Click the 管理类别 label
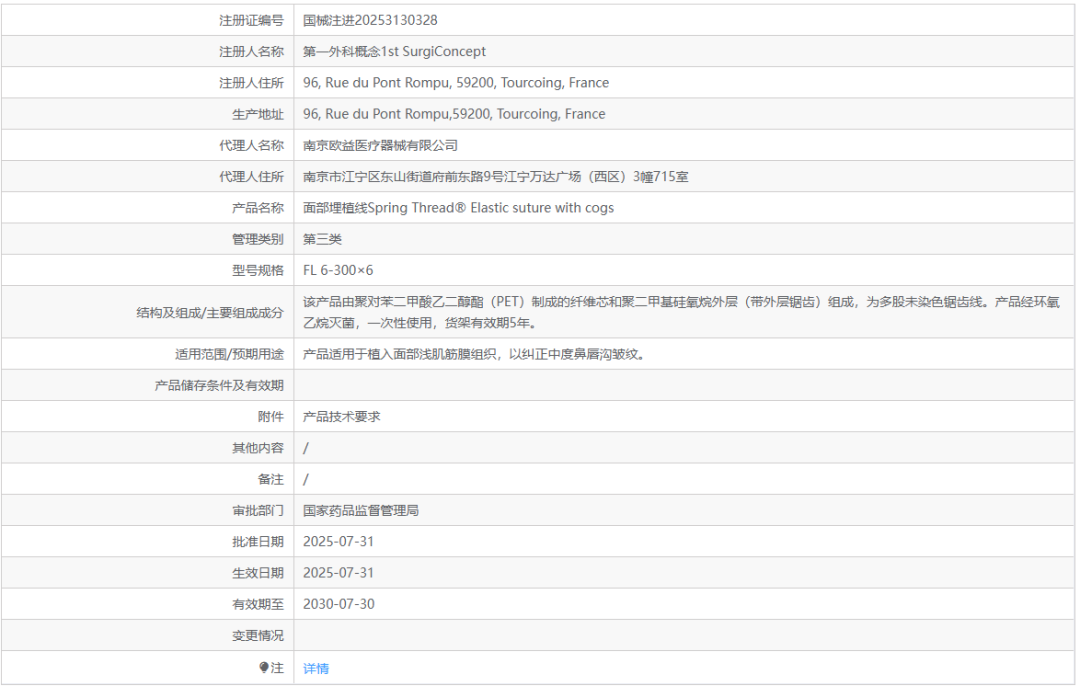1080x686 pixels. (258, 239)
